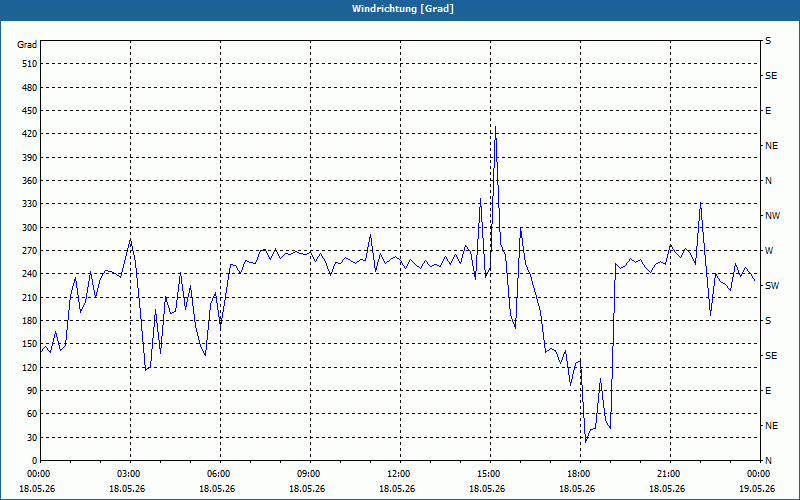The height and width of the screenshot is (500, 800).
Task: Select the 18.05.26 date under 21:00
Action: (x=667, y=488)
